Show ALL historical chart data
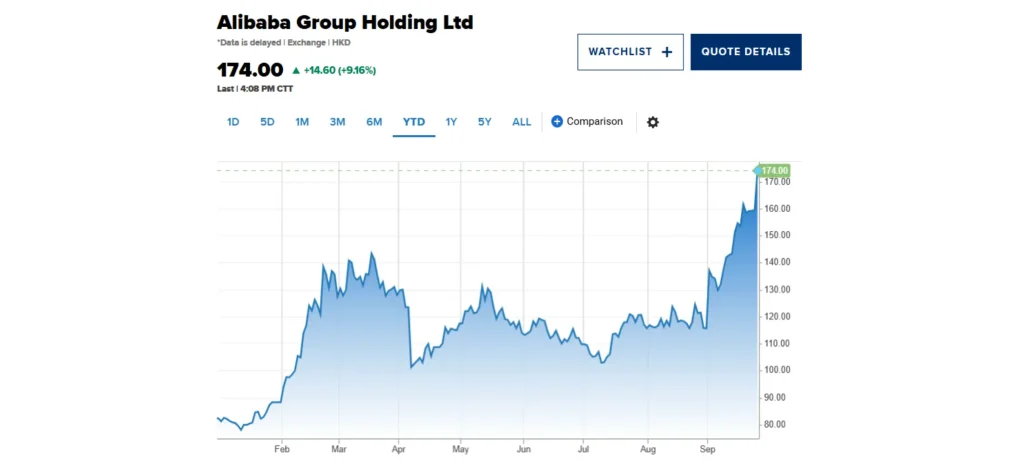Screen dimensions: 1024x461 [522, 122]
